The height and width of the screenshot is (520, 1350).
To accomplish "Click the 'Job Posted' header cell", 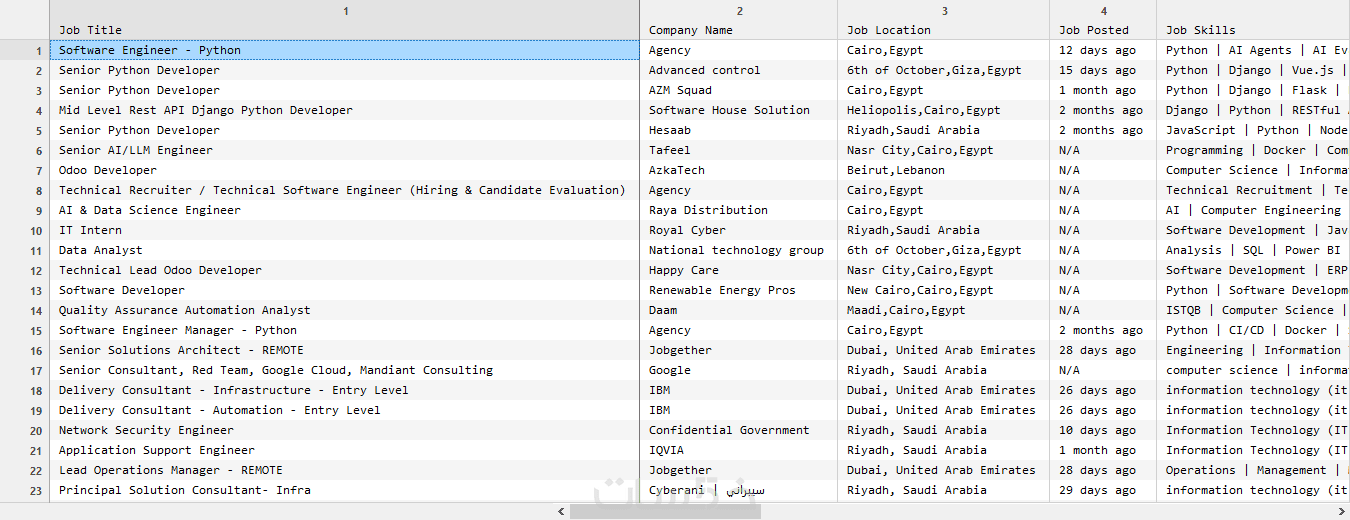I will tap(1103, 30).
